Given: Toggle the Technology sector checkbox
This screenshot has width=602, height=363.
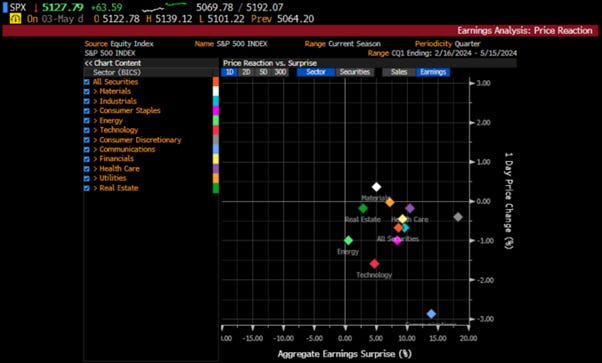Looking at the screenshot, I should pos(87,130).
